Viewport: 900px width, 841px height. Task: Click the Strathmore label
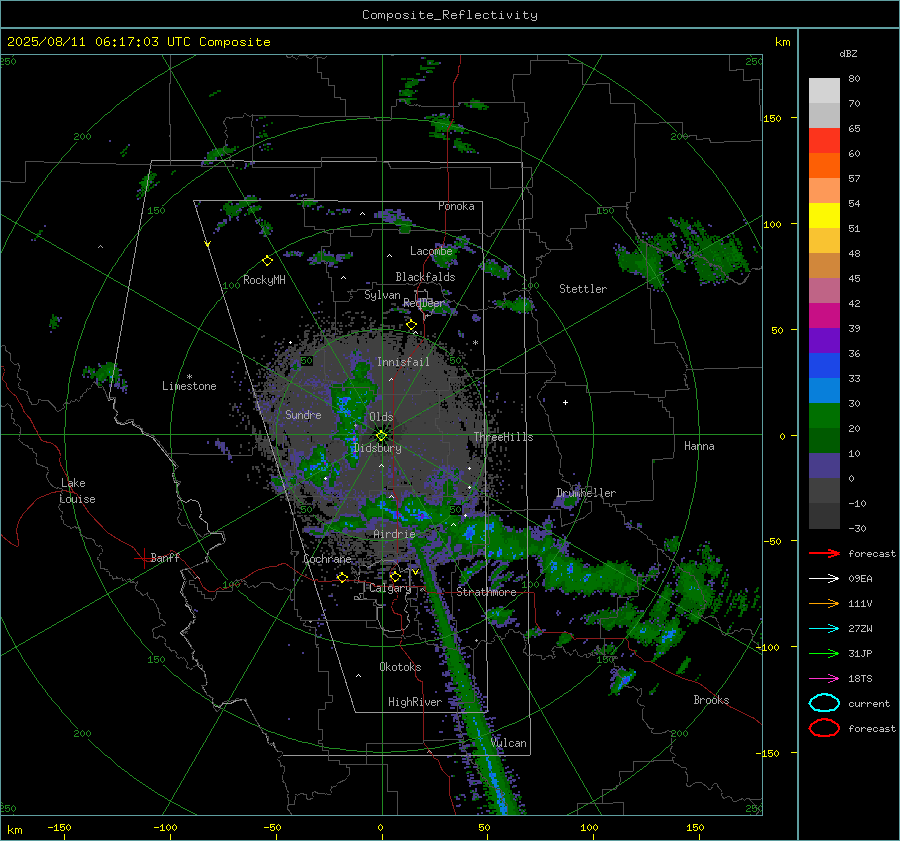486,592
